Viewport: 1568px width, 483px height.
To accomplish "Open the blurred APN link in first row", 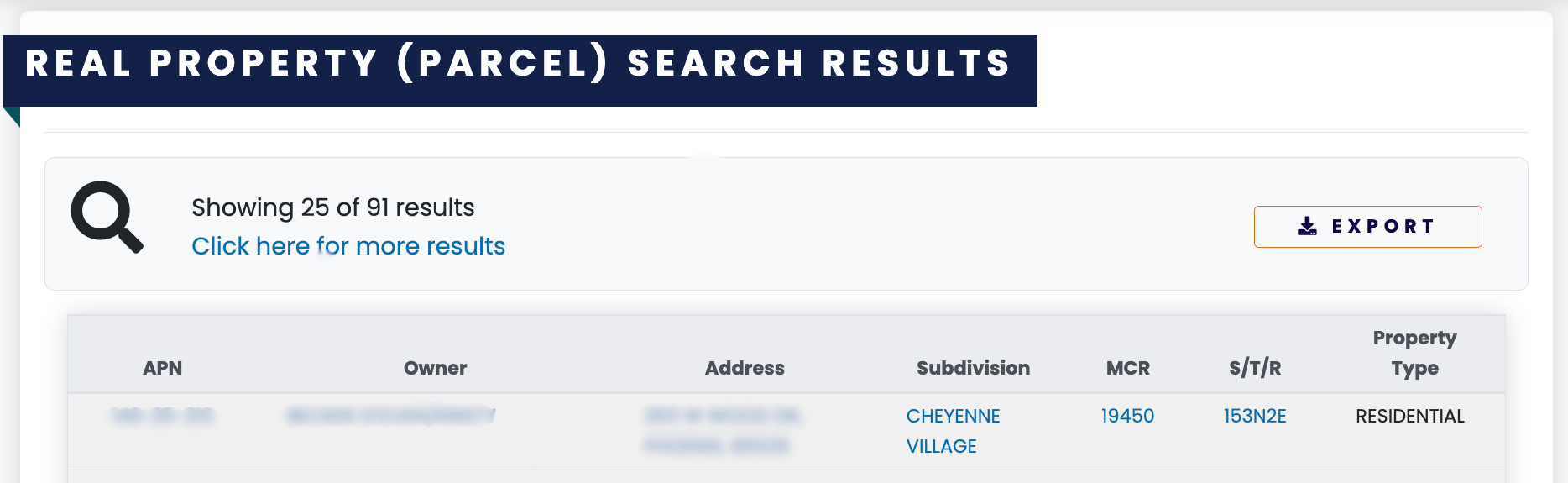I will 162,416.
